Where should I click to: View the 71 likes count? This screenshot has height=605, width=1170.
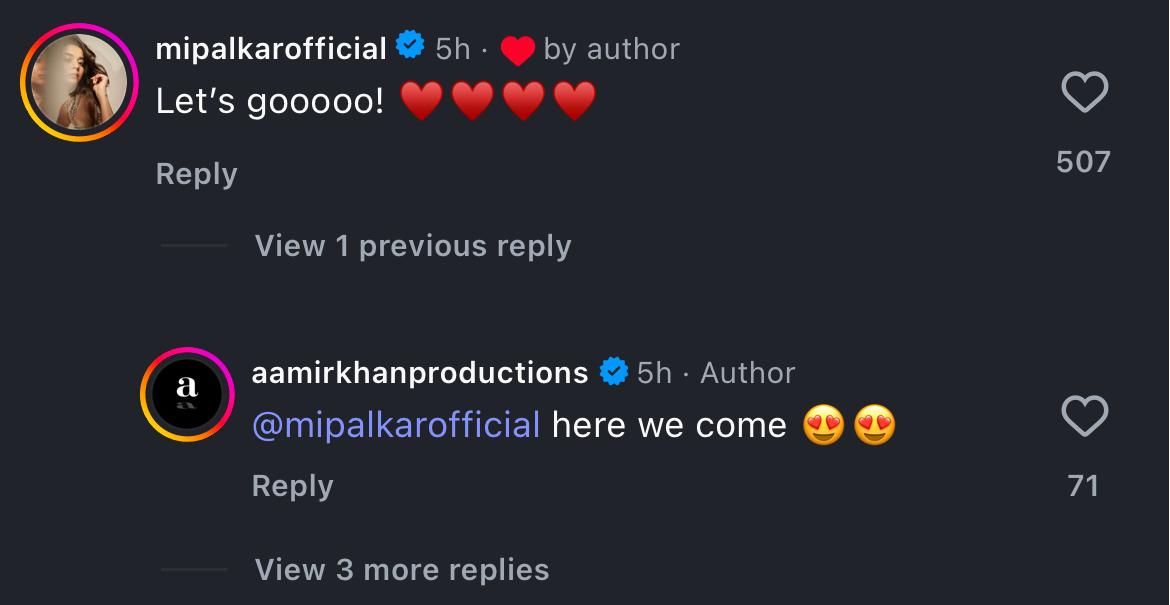click(x=1084, y=485)
